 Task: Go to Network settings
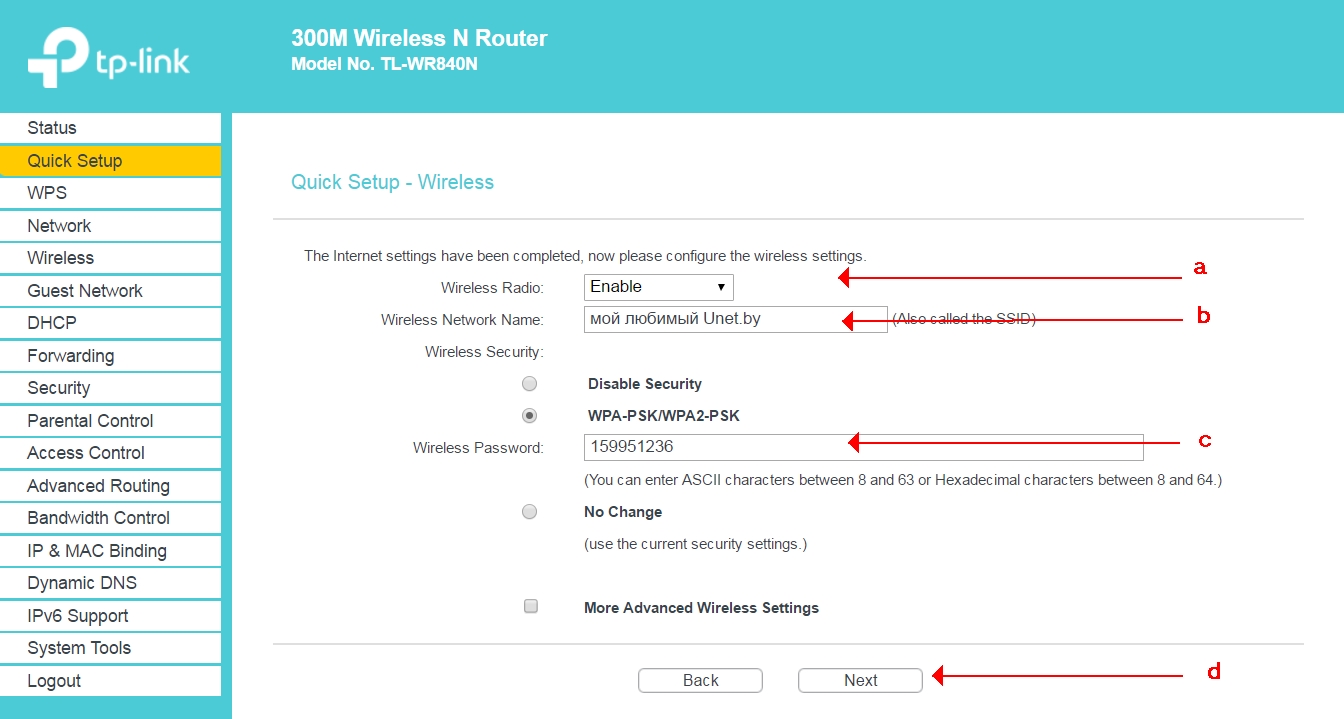click(x=110, y=226)
